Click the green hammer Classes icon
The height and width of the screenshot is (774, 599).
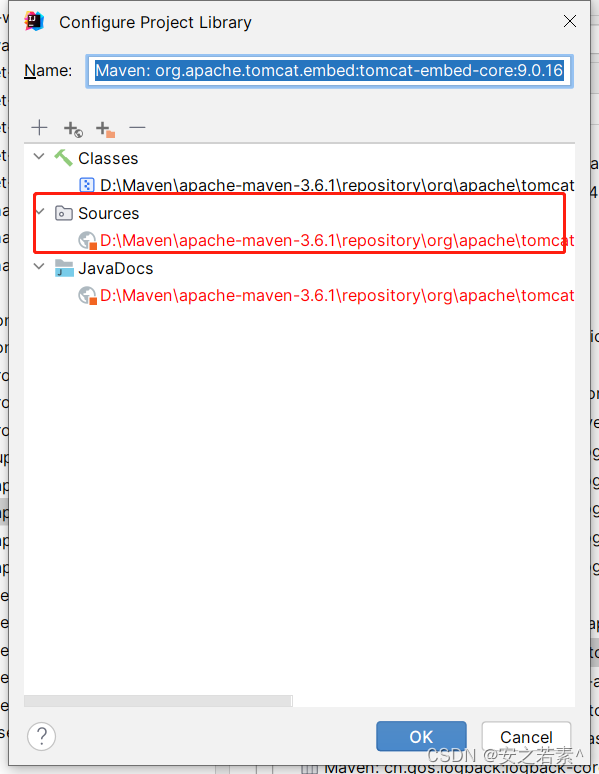pyautogui.click(x=64, y=158)
